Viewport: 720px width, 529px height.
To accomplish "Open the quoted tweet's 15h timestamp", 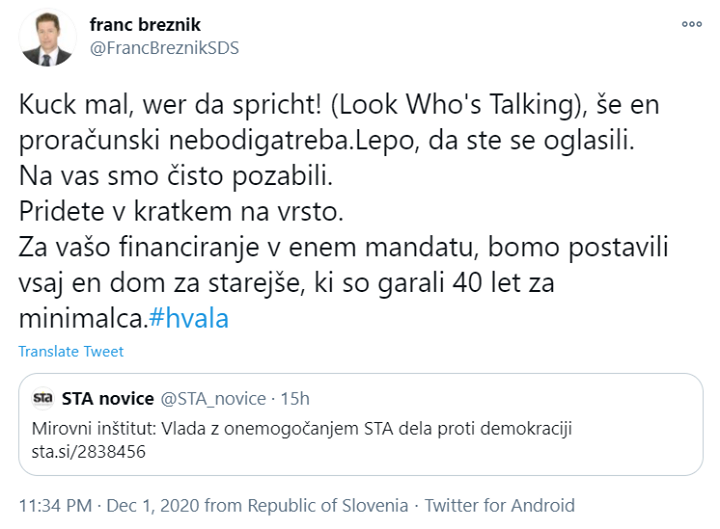I will point(293,399).
